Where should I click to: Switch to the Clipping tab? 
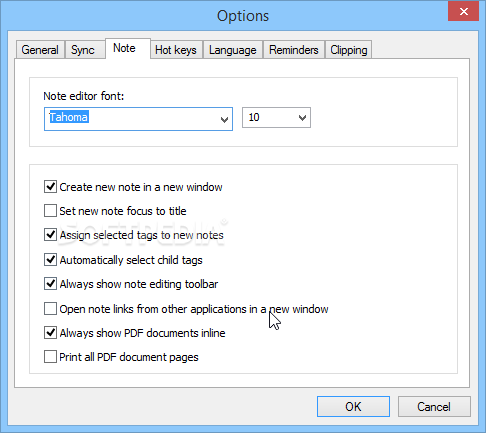point(349,50)
